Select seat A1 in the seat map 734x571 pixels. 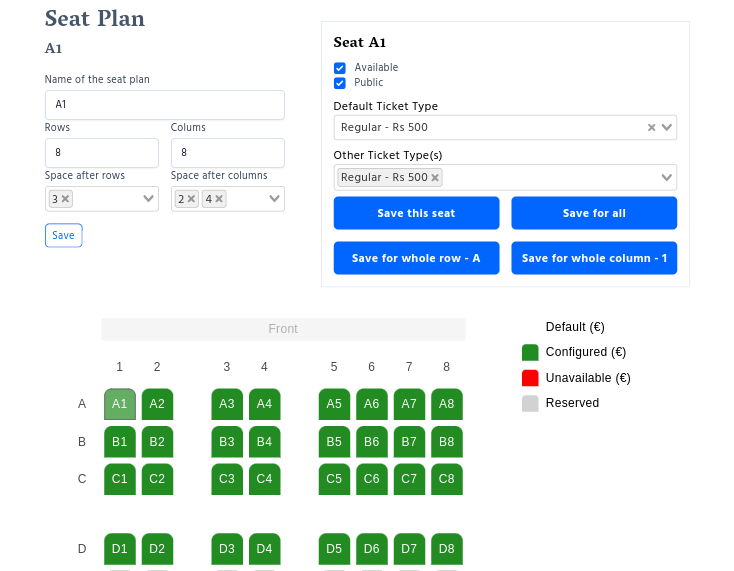[x=120, y=404]
